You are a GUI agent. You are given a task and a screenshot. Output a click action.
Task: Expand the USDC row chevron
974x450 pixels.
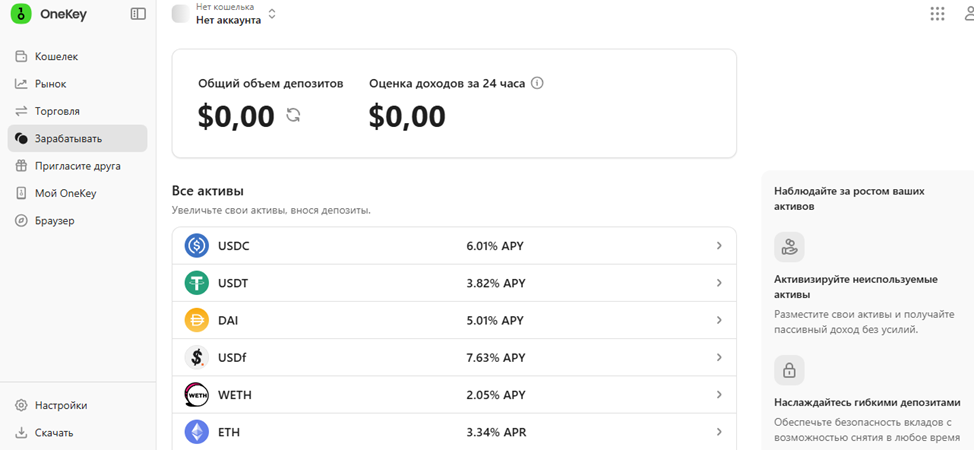719,246
